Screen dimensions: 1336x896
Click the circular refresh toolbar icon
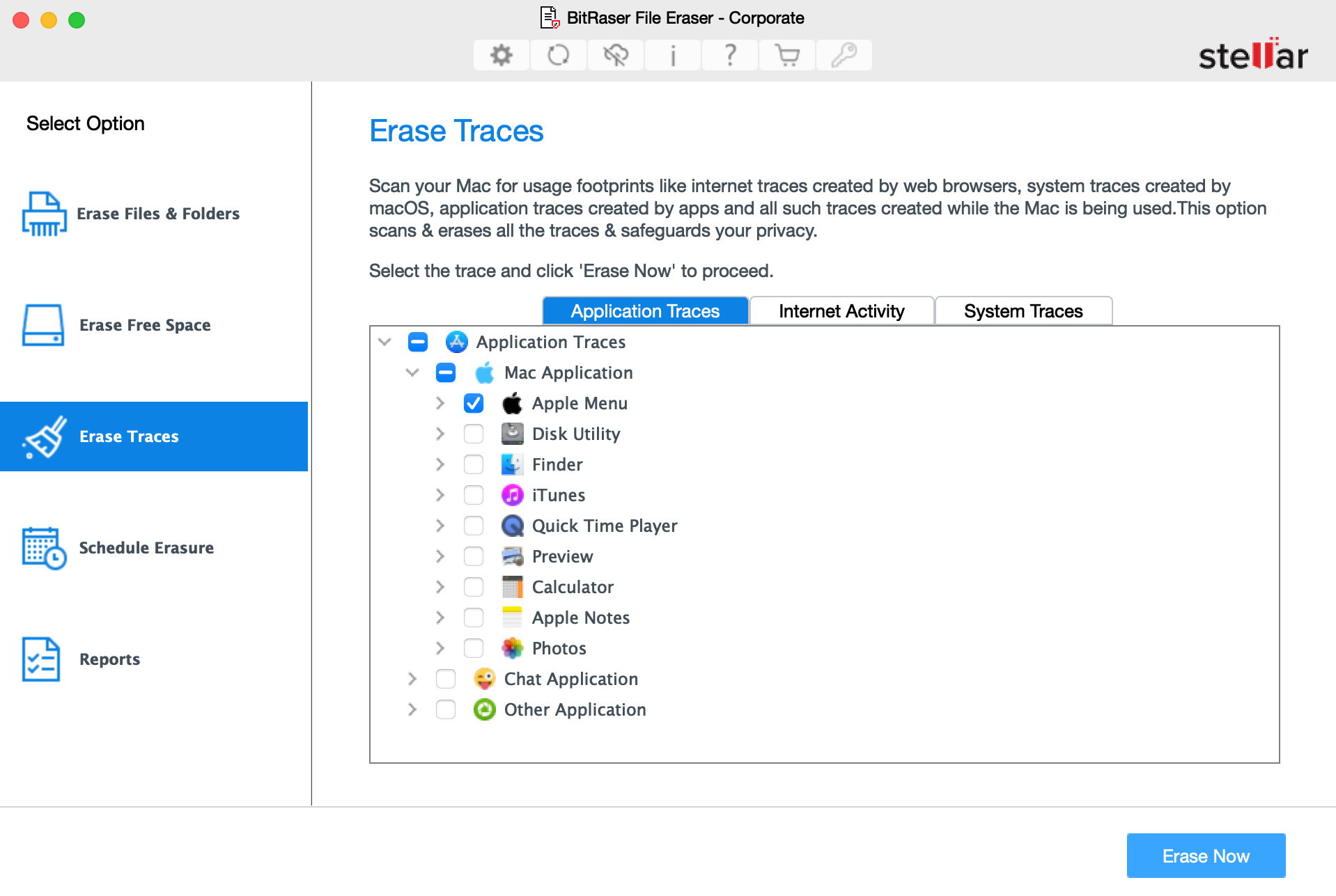(x=558, y=55)
